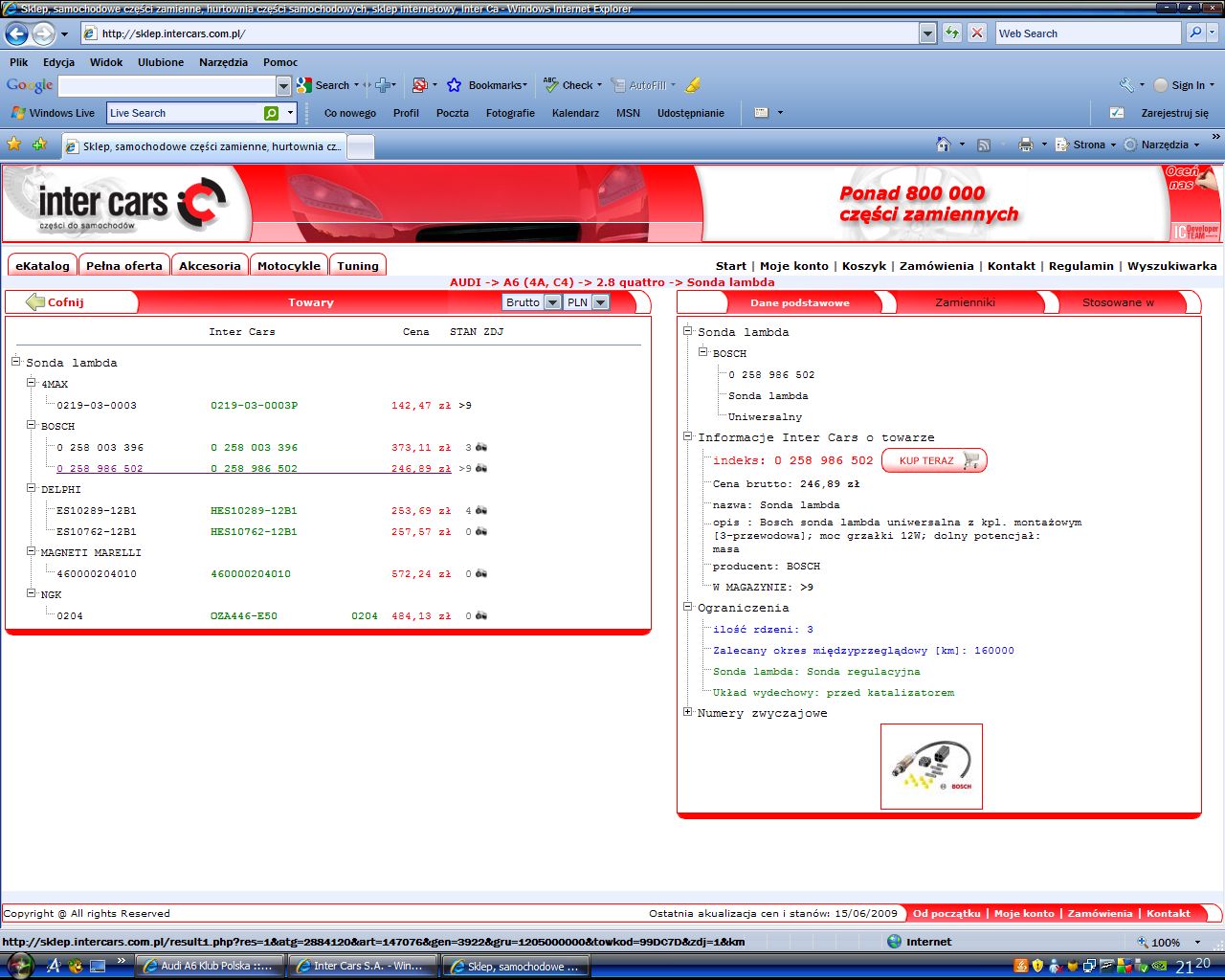
Task: Click the Live Search go button
Action: click(271, 113)
